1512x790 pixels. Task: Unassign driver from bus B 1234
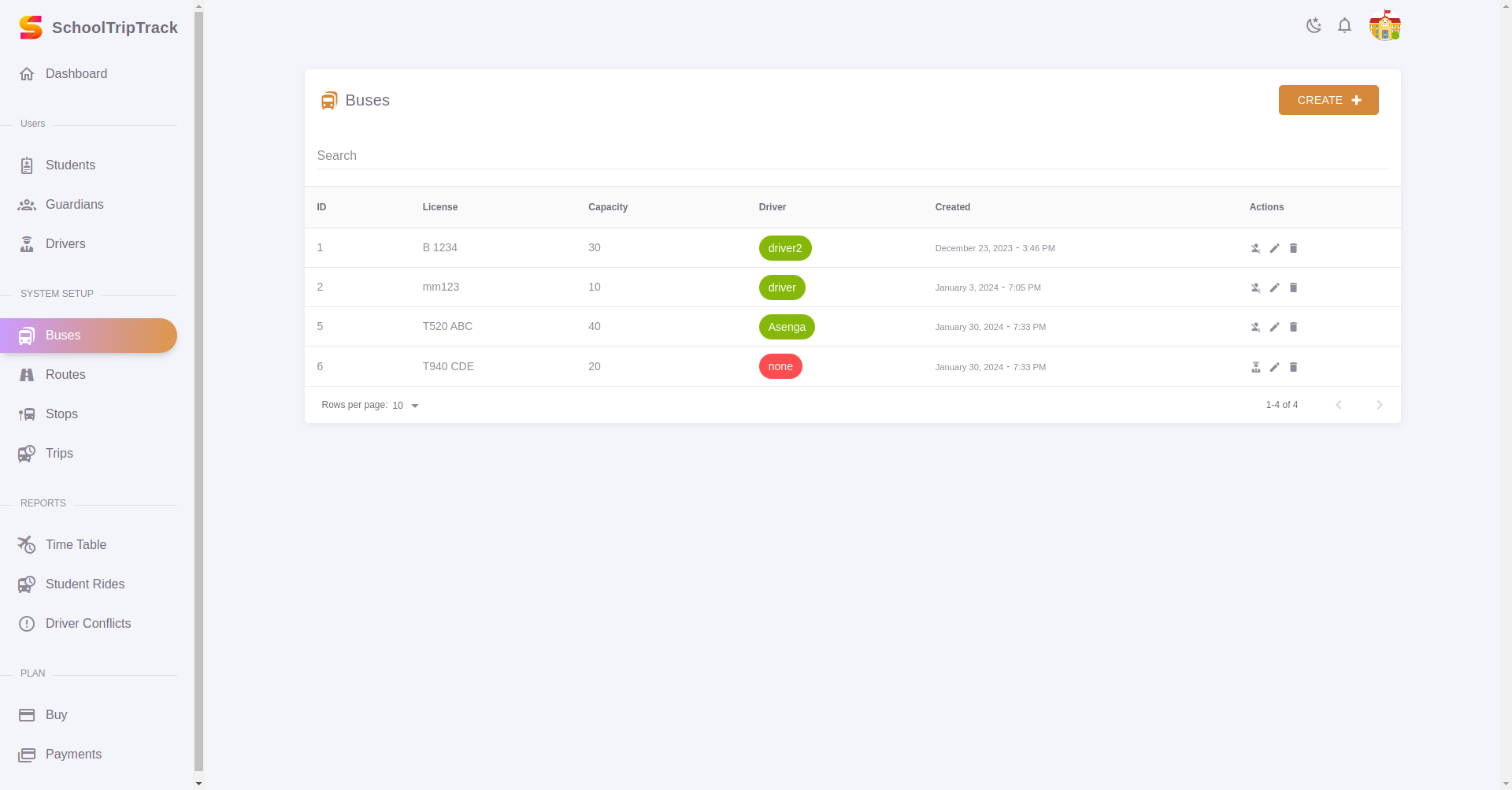coord(1255,248)
